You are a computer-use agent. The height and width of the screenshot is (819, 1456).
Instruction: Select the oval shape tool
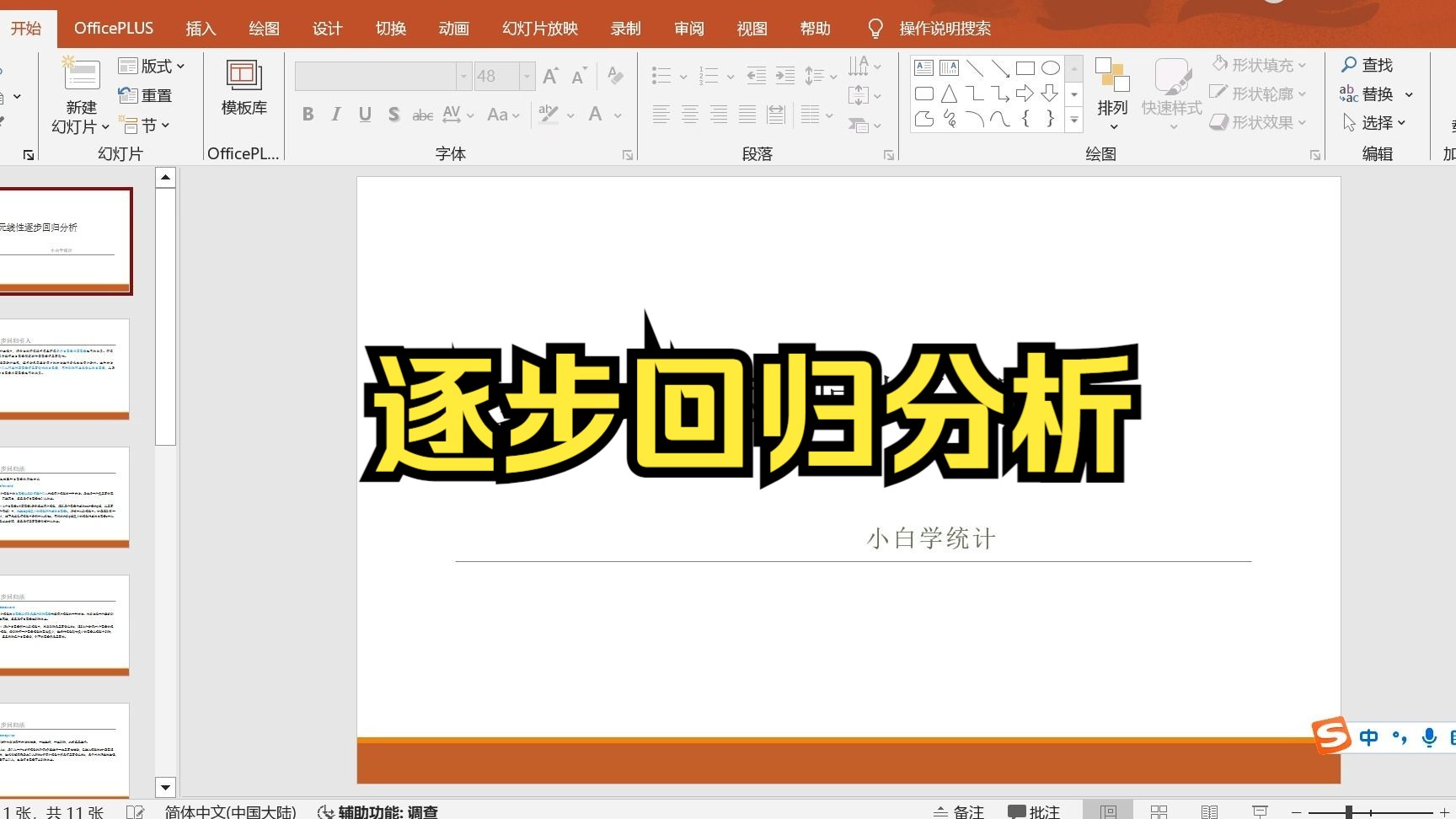tap(1050, 67)
